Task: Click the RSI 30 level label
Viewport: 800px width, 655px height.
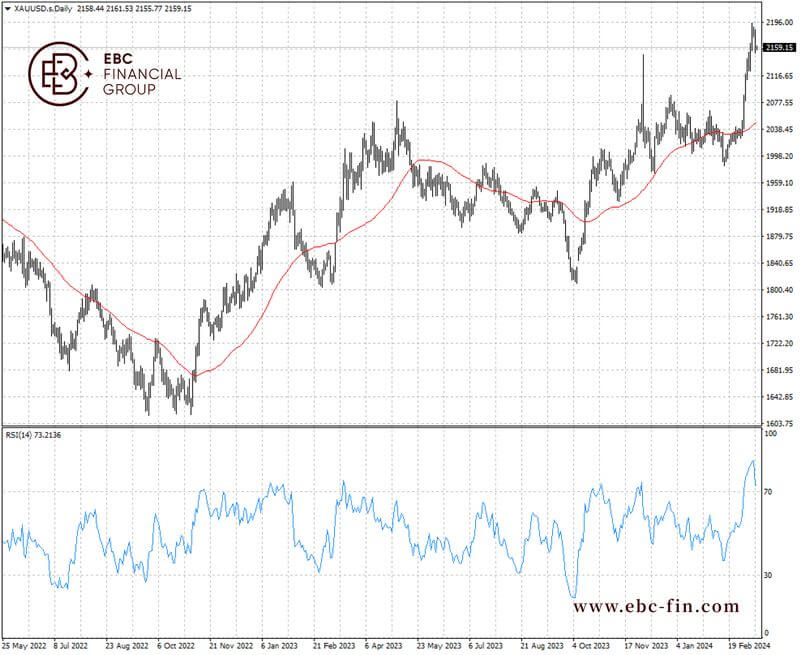Action: tap(769, 575)
